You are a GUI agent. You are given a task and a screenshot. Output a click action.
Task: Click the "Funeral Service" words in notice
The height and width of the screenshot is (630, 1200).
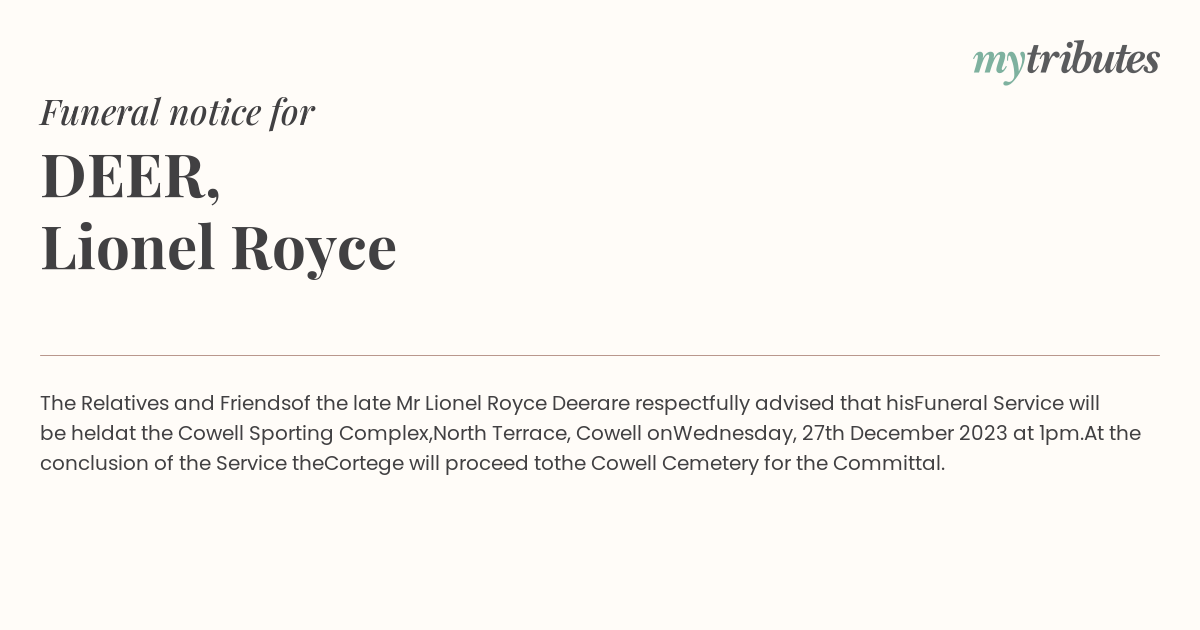pos(989,403)
